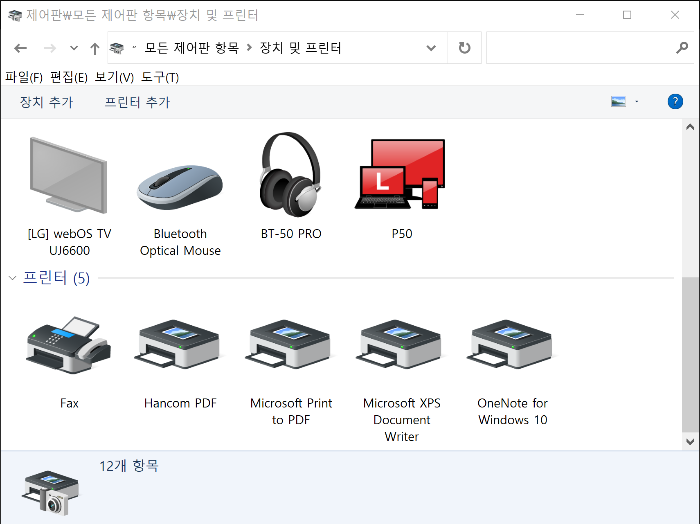Open the 보기(V) menu
Screen dimensions: 700x524
point(114,77)
